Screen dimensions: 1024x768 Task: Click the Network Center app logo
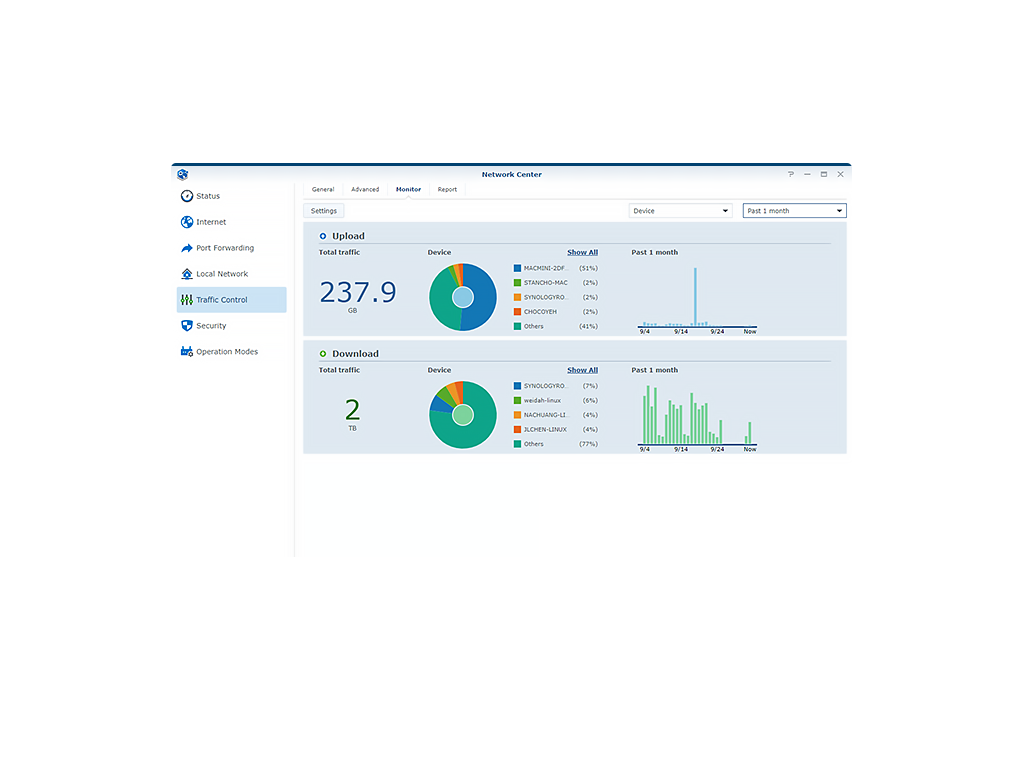[183, 174]
